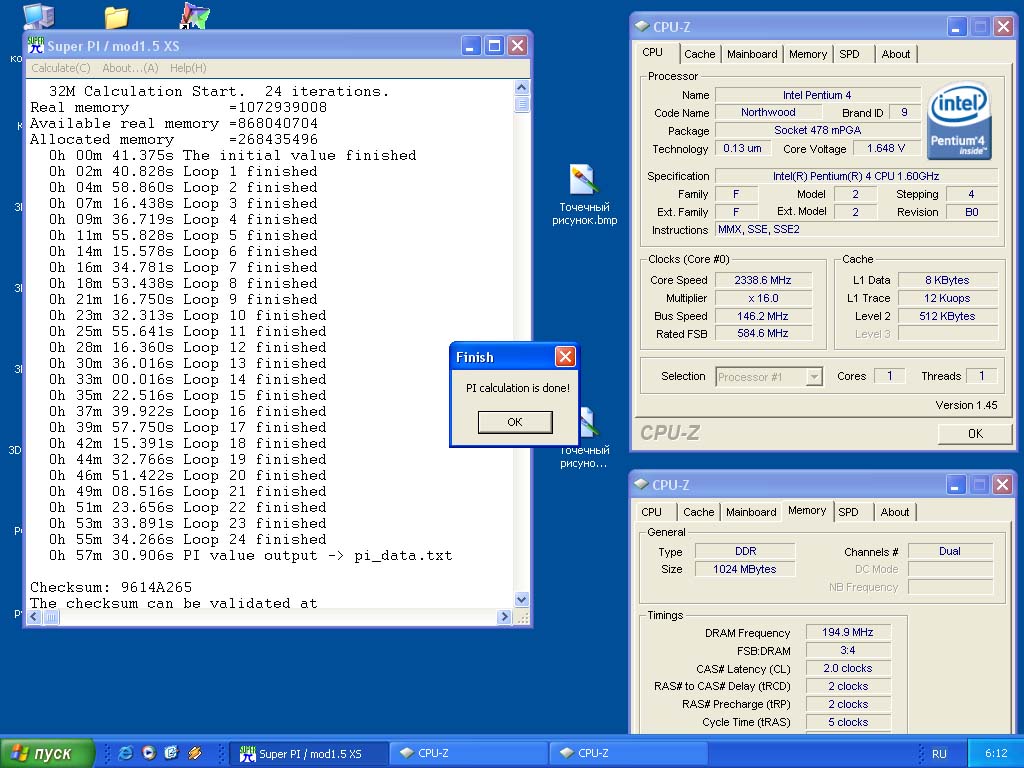Open Memory tab in upper CPU-Z window
The width and height of the screenshot is (1024, 768).
(808, 54)
